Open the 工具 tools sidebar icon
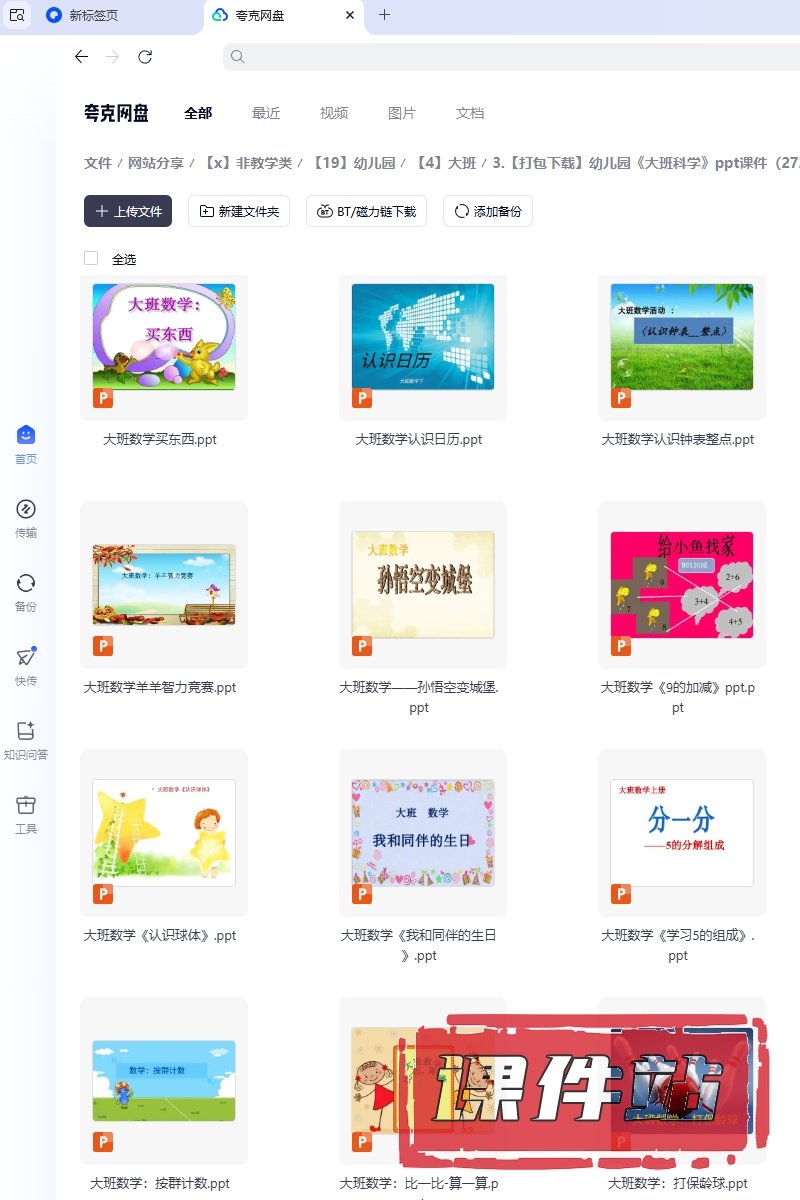Screen dimensions: 800x1200 click(x=26, y=805)
